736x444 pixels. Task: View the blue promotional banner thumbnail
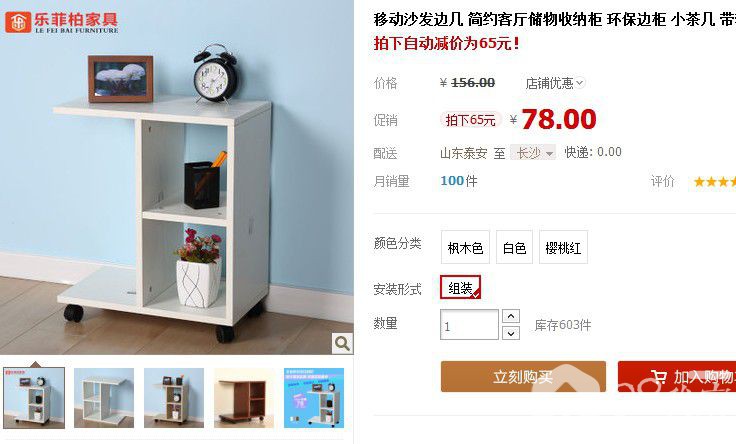tap(314, 398)
